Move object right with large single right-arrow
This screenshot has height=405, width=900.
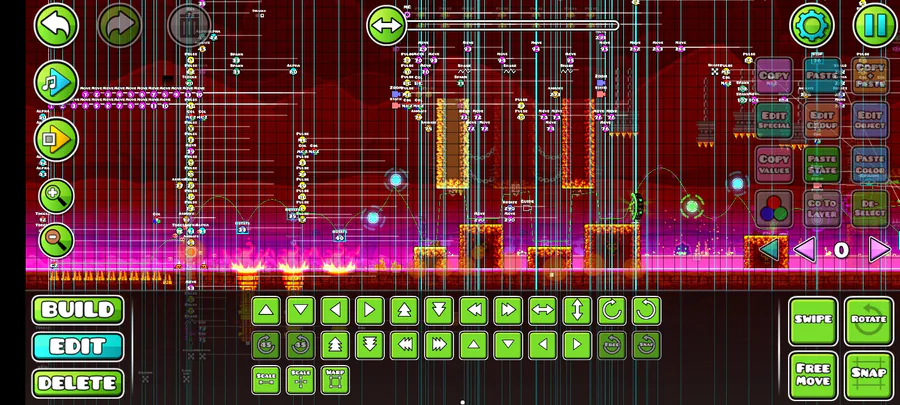[370, 311]
